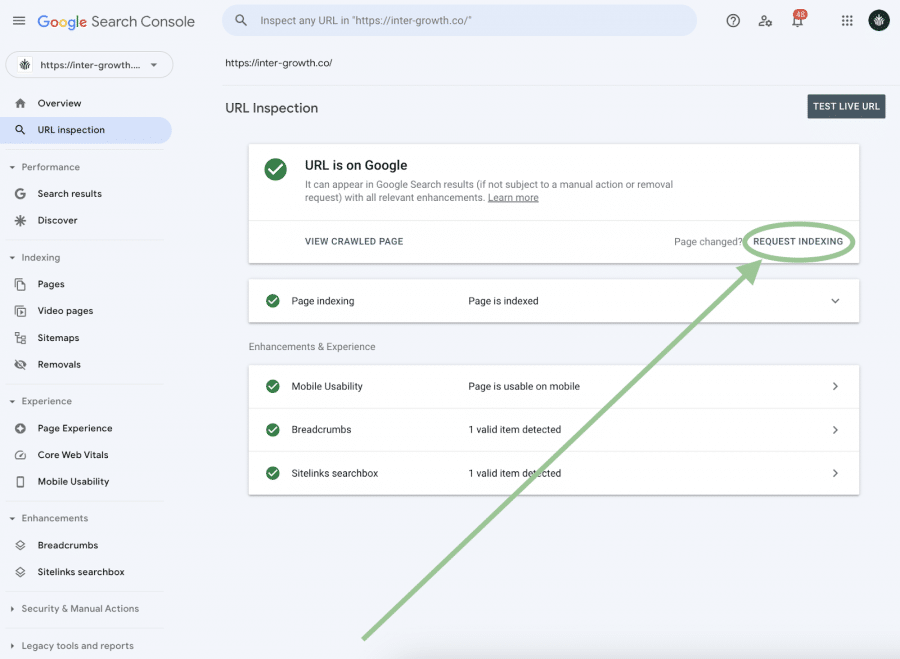Click the green check beside Page indexing

pos(273,301)
